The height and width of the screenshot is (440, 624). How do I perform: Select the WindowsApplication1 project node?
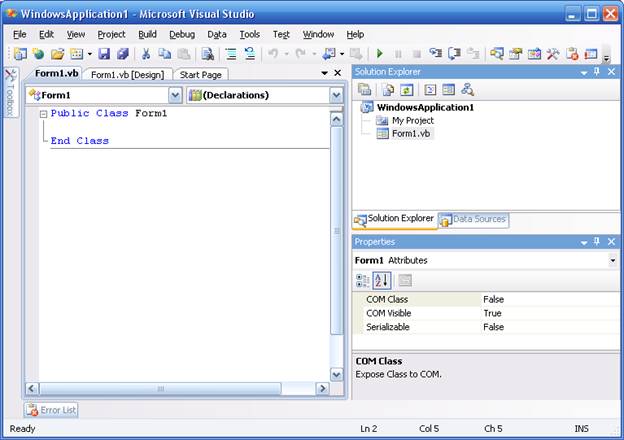tap(425, 107)
